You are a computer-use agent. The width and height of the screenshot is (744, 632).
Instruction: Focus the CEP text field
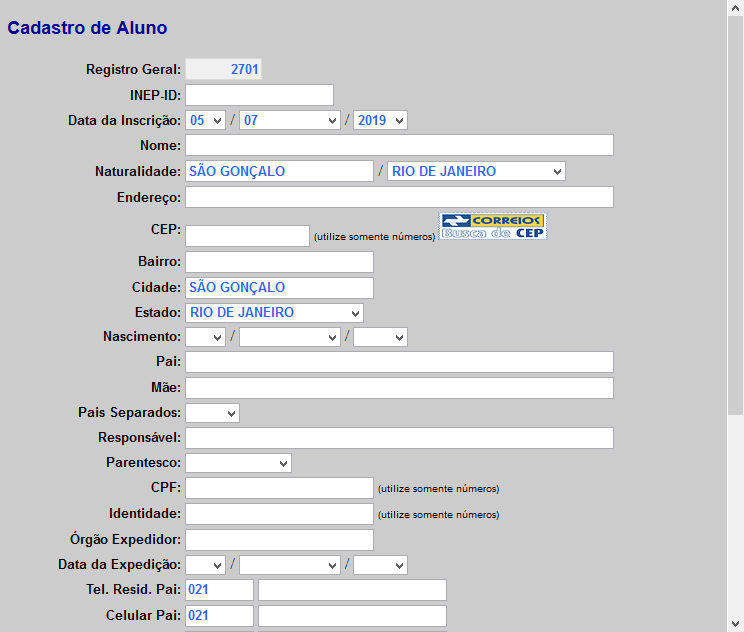click(x=247, y=236)
